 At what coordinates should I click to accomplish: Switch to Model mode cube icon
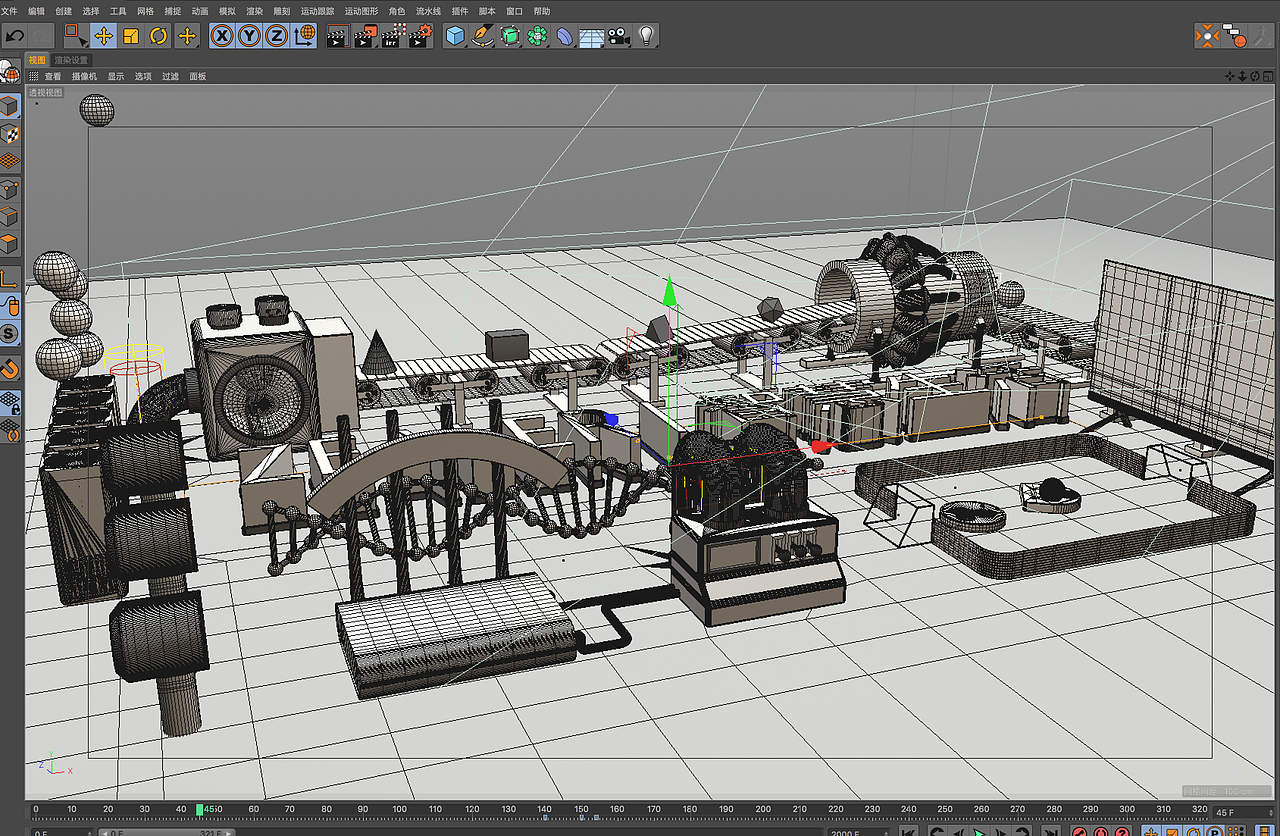pos(10,106)
